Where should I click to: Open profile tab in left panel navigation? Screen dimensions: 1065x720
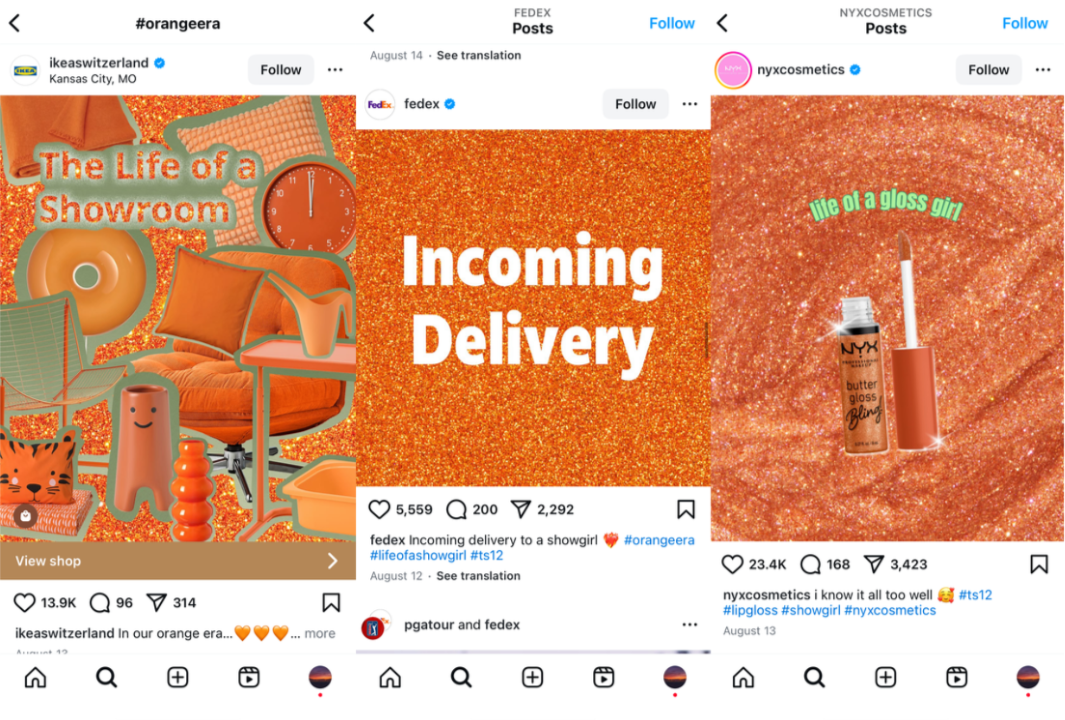point(320,677)
